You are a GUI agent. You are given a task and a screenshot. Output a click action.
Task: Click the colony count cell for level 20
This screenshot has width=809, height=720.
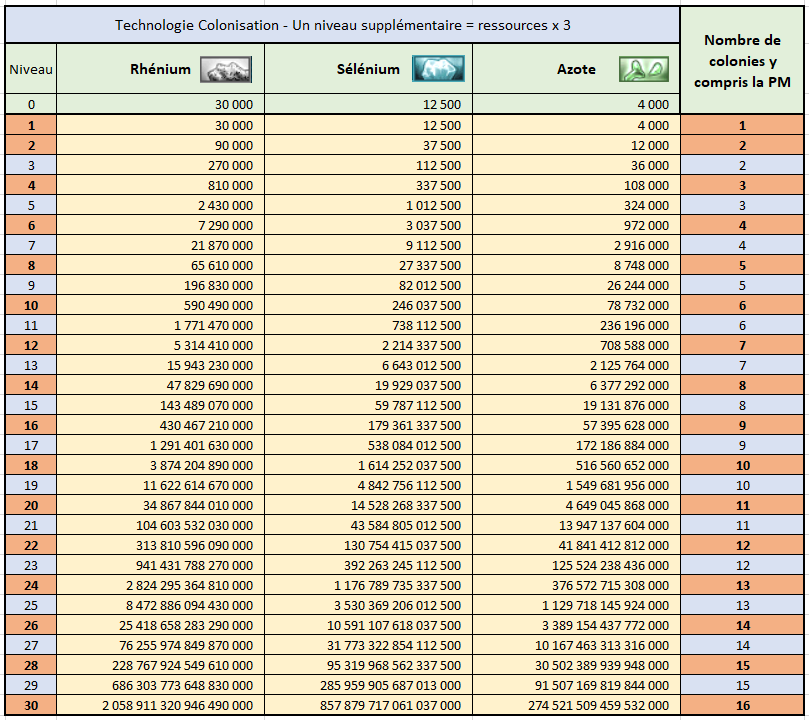pyautogui.click(x=742, y=505)
